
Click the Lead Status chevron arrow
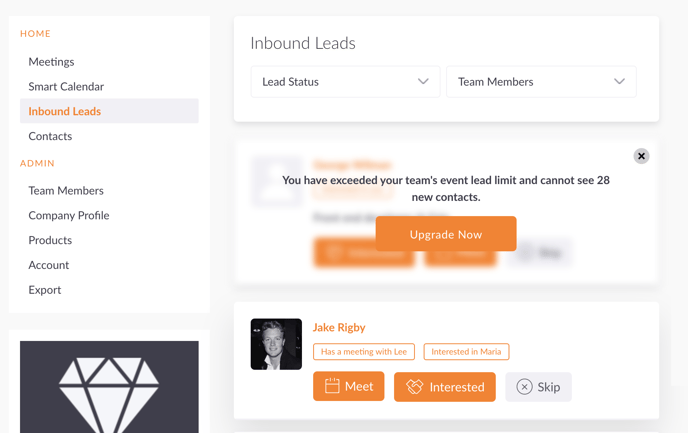(423, 81)
